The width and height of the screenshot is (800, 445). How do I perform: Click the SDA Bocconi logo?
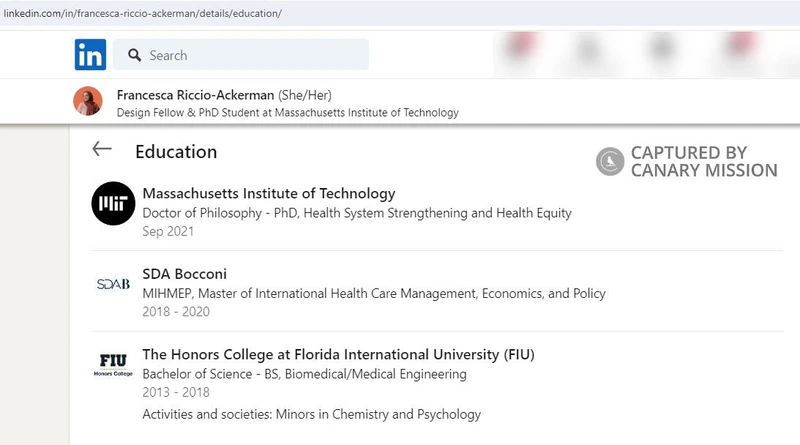pyautogui.click(x=113, y=284)
